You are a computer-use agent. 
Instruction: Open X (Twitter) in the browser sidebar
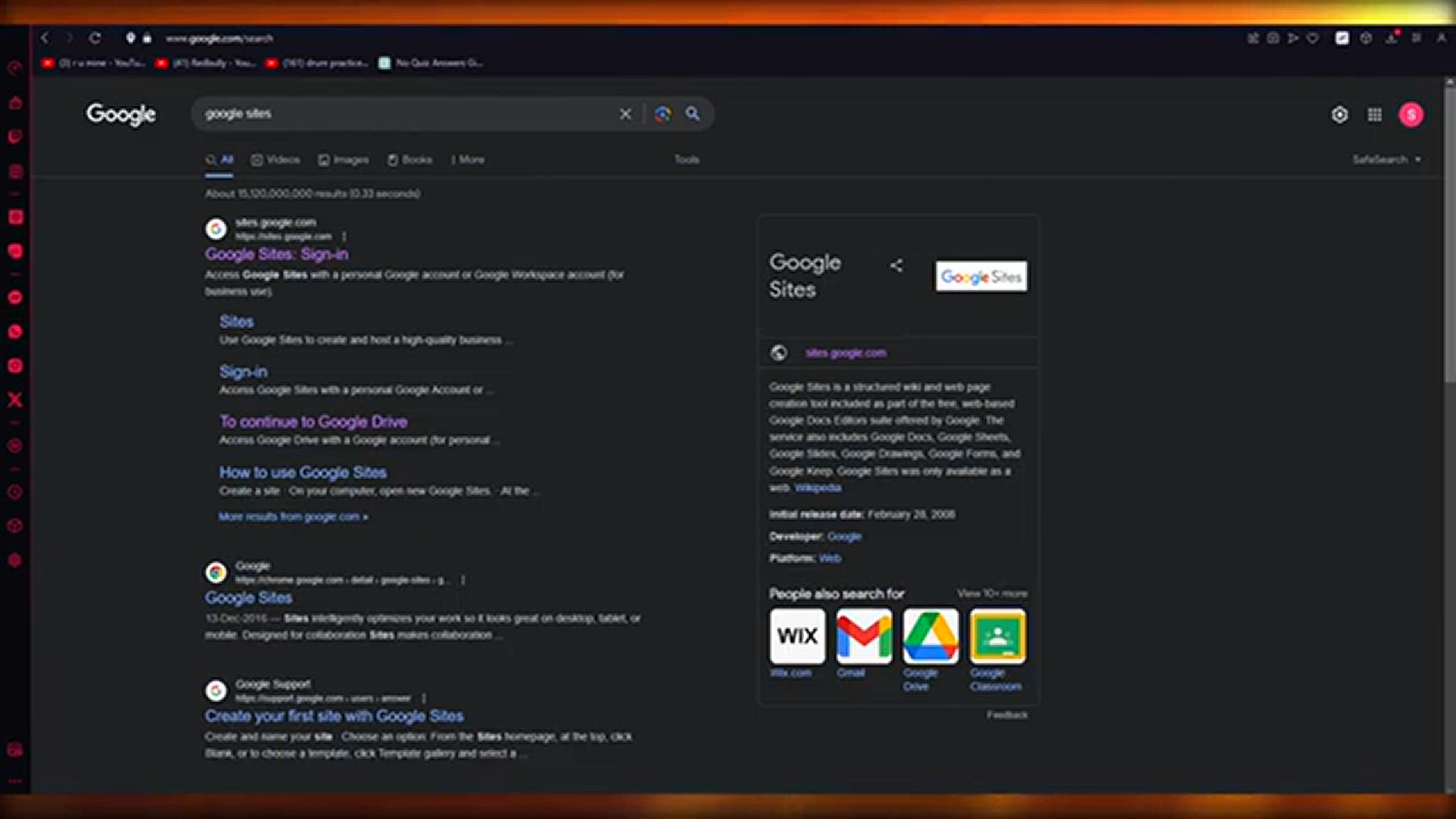click(x=15, y=400)
